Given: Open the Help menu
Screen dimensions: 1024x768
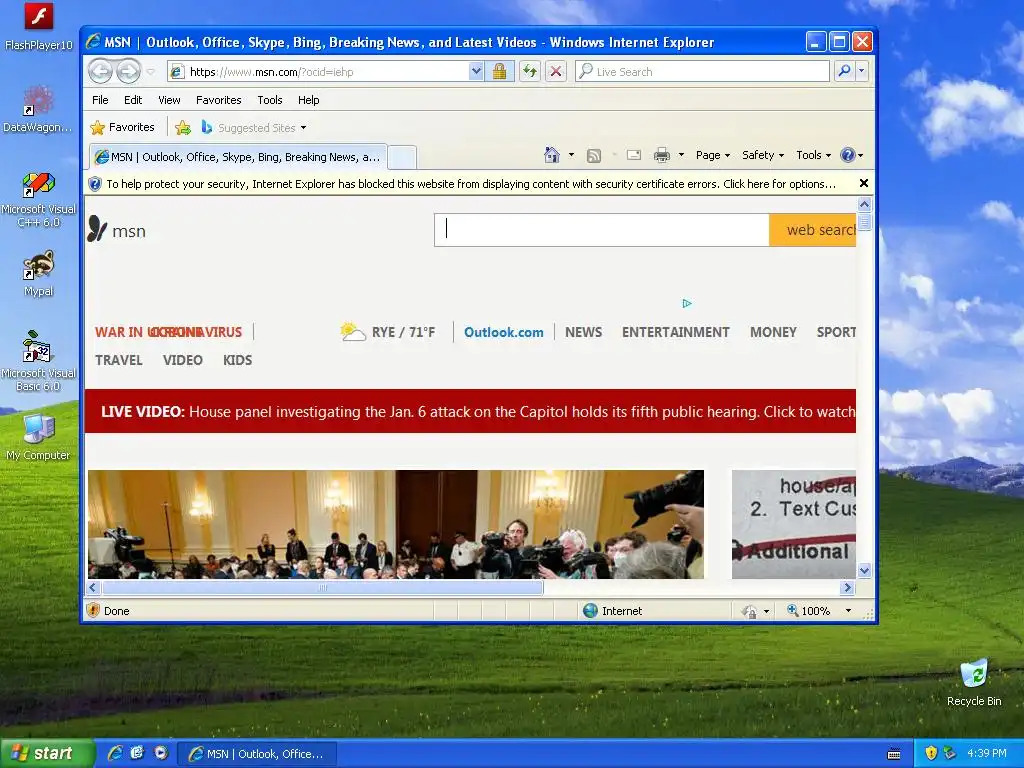Looking at the screenshot, I should click(x=308, y=100).
